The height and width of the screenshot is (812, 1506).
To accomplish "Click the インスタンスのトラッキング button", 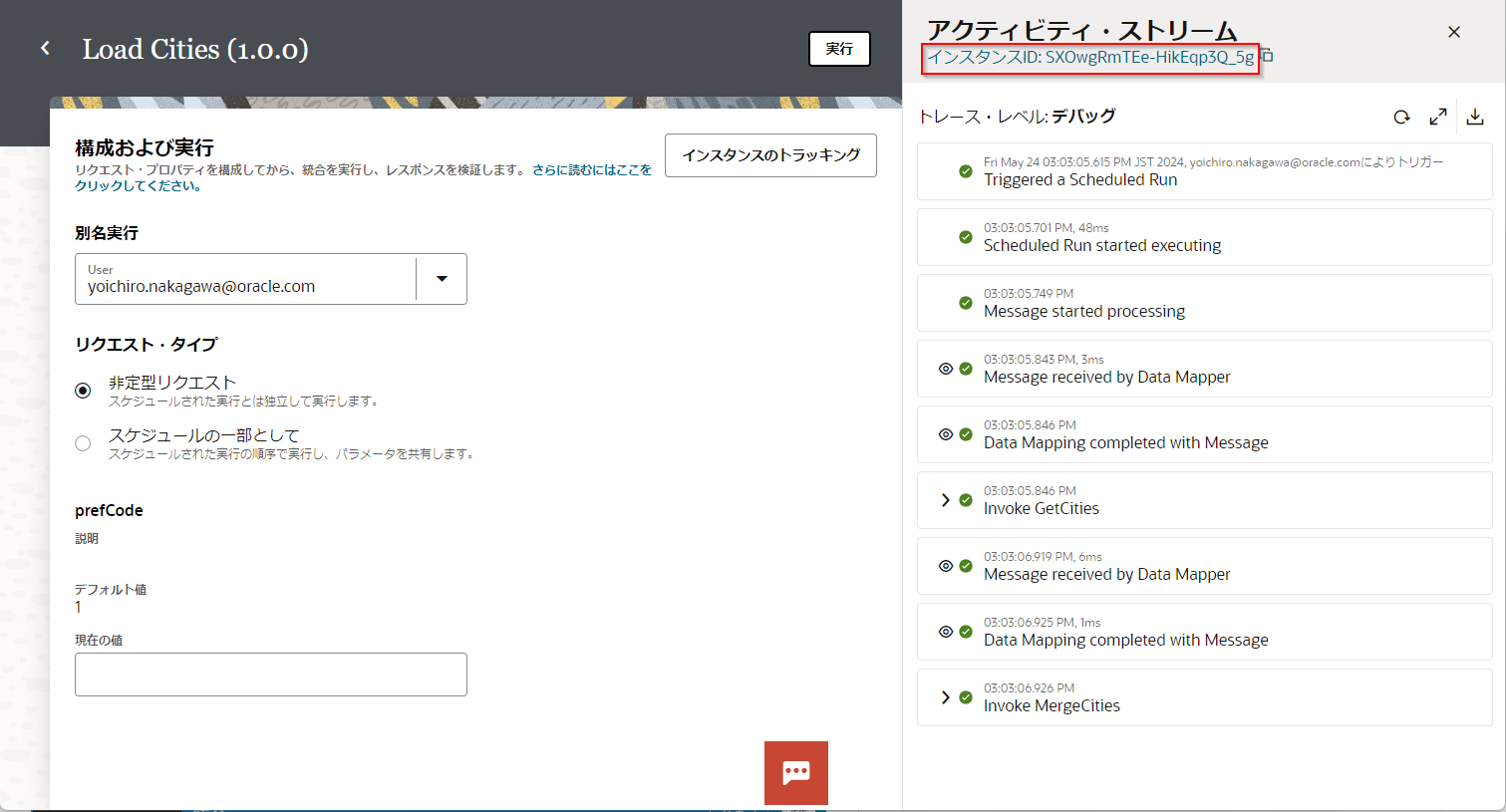I will click(770, 155).
